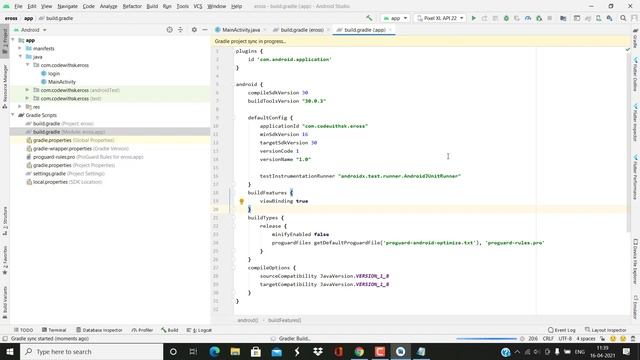640x360 pixels.
Task: Collapse the Gradle Scripts node
Action: point(13,115)
